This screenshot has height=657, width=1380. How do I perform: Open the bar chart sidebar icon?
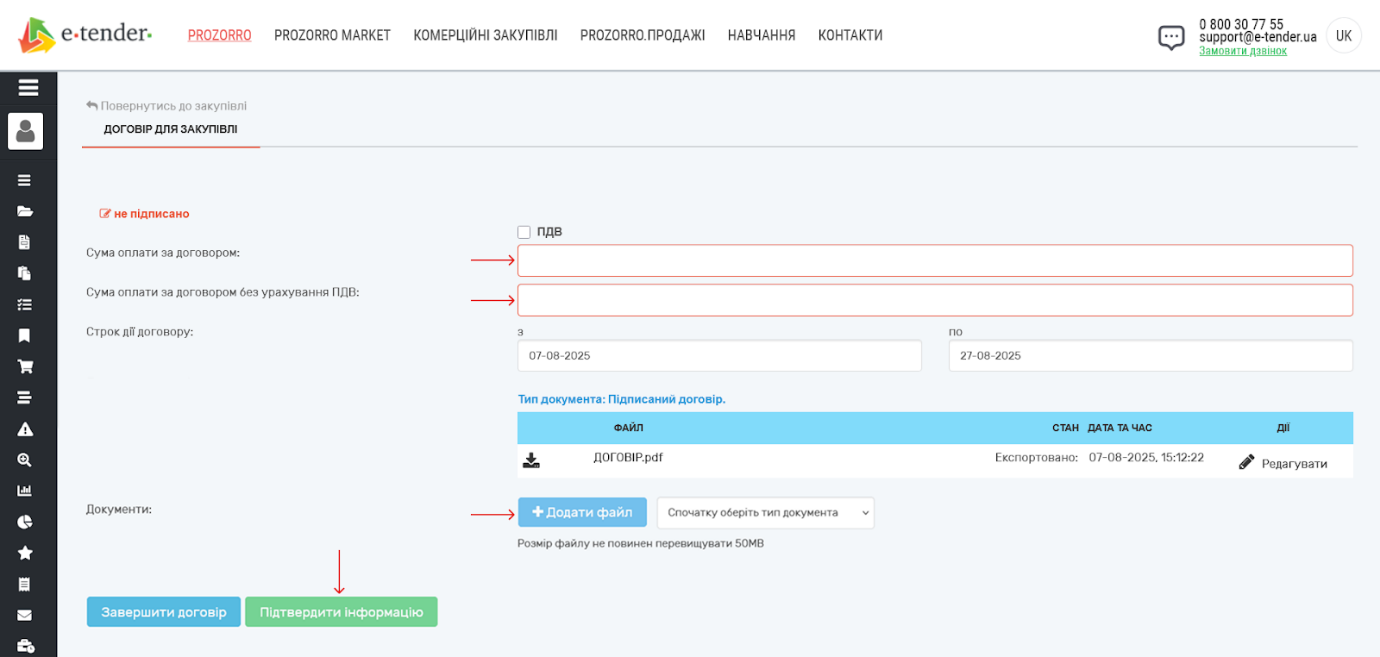click(x=25, y=491)
